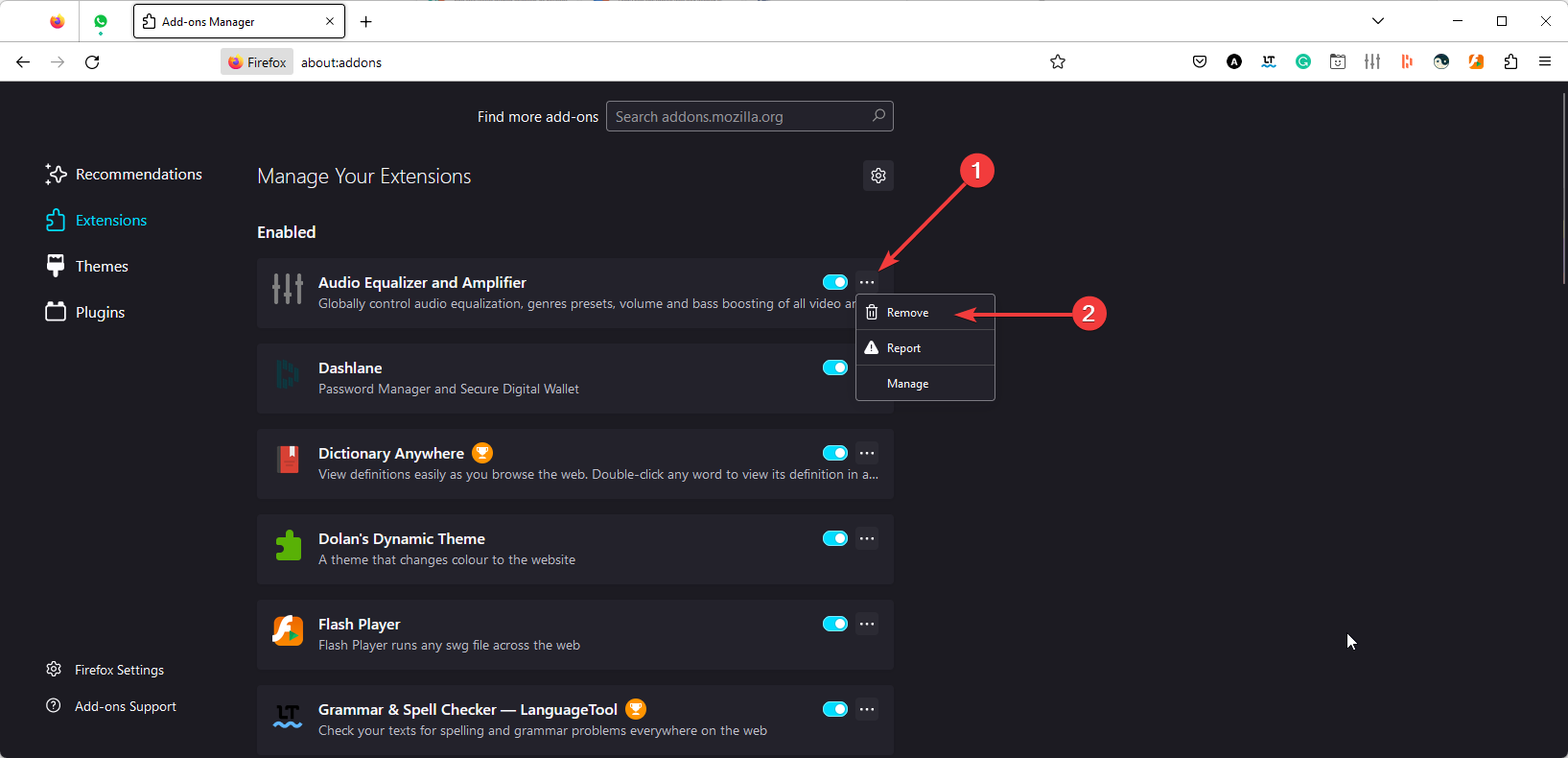Viewport: 1568px width, 758px height.
Task: Open Audio Equalizer and Amplifier details
Action: tap(422, 282)
